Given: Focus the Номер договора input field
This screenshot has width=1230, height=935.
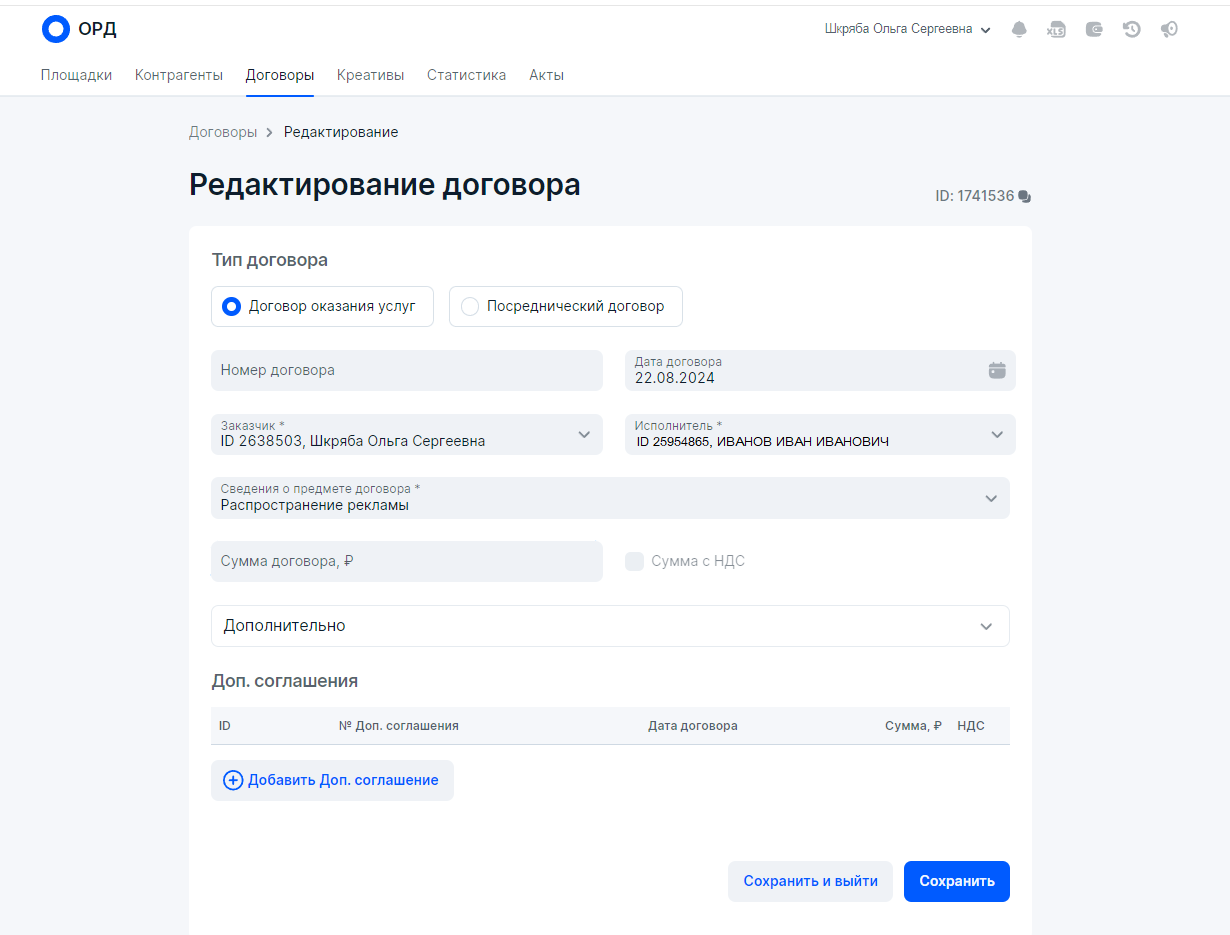Looking at the screenshot, I should tap(407, 370).
